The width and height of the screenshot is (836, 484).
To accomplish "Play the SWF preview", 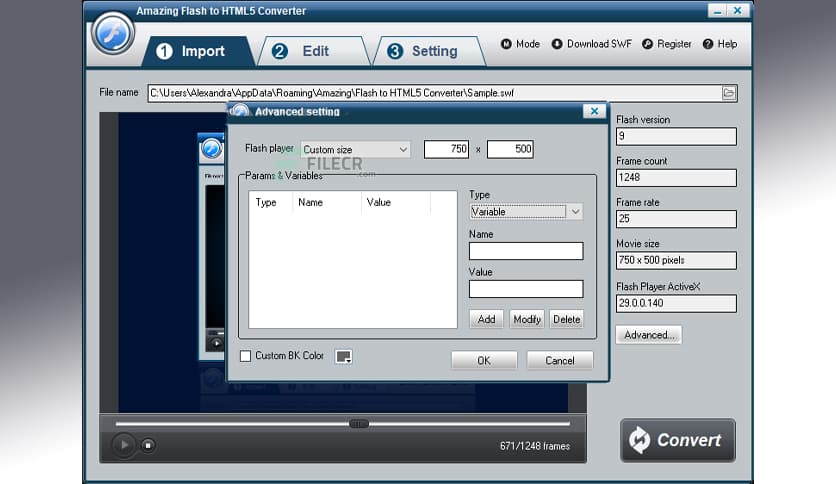I will 124,445.
